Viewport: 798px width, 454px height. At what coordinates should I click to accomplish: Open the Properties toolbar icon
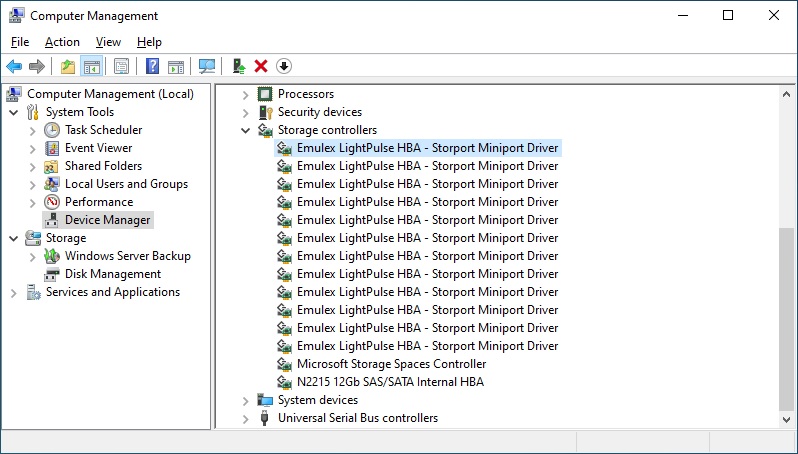coord(121,66)
